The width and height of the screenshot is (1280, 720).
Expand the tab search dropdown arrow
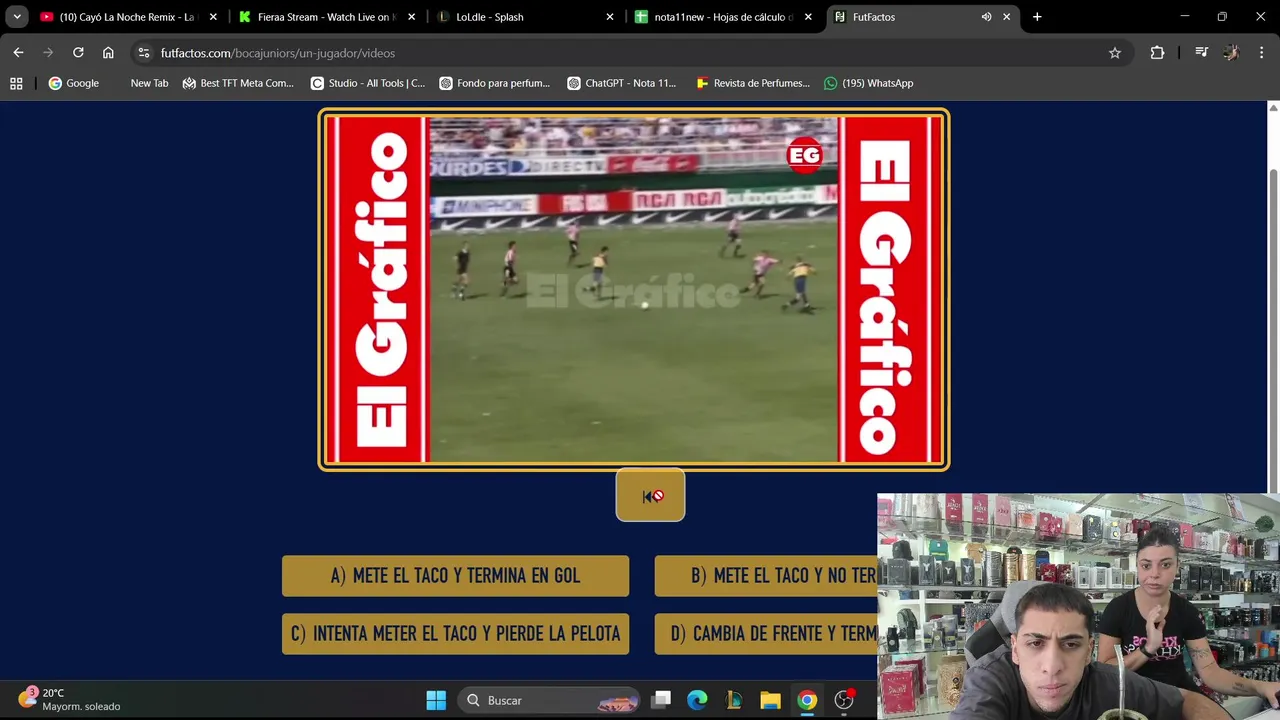click(17, 17)
